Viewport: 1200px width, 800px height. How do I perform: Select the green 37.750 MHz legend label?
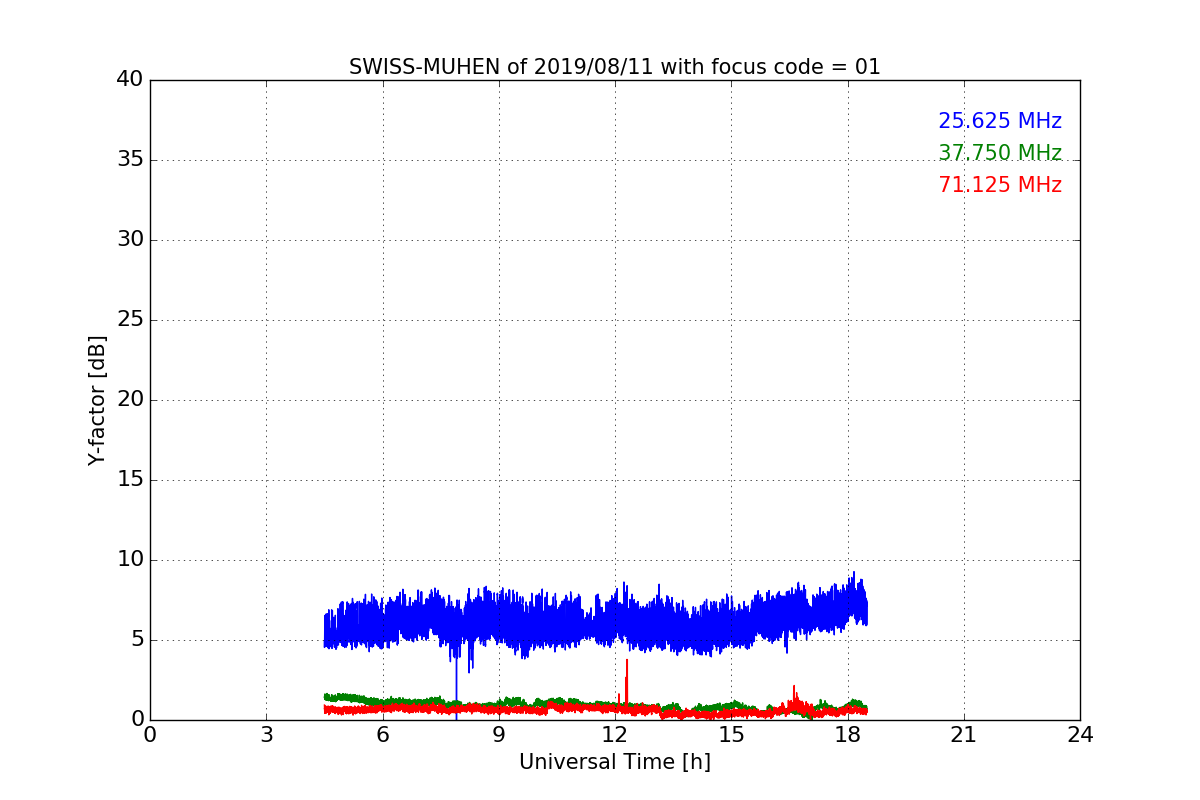[x=1000, y=153]
